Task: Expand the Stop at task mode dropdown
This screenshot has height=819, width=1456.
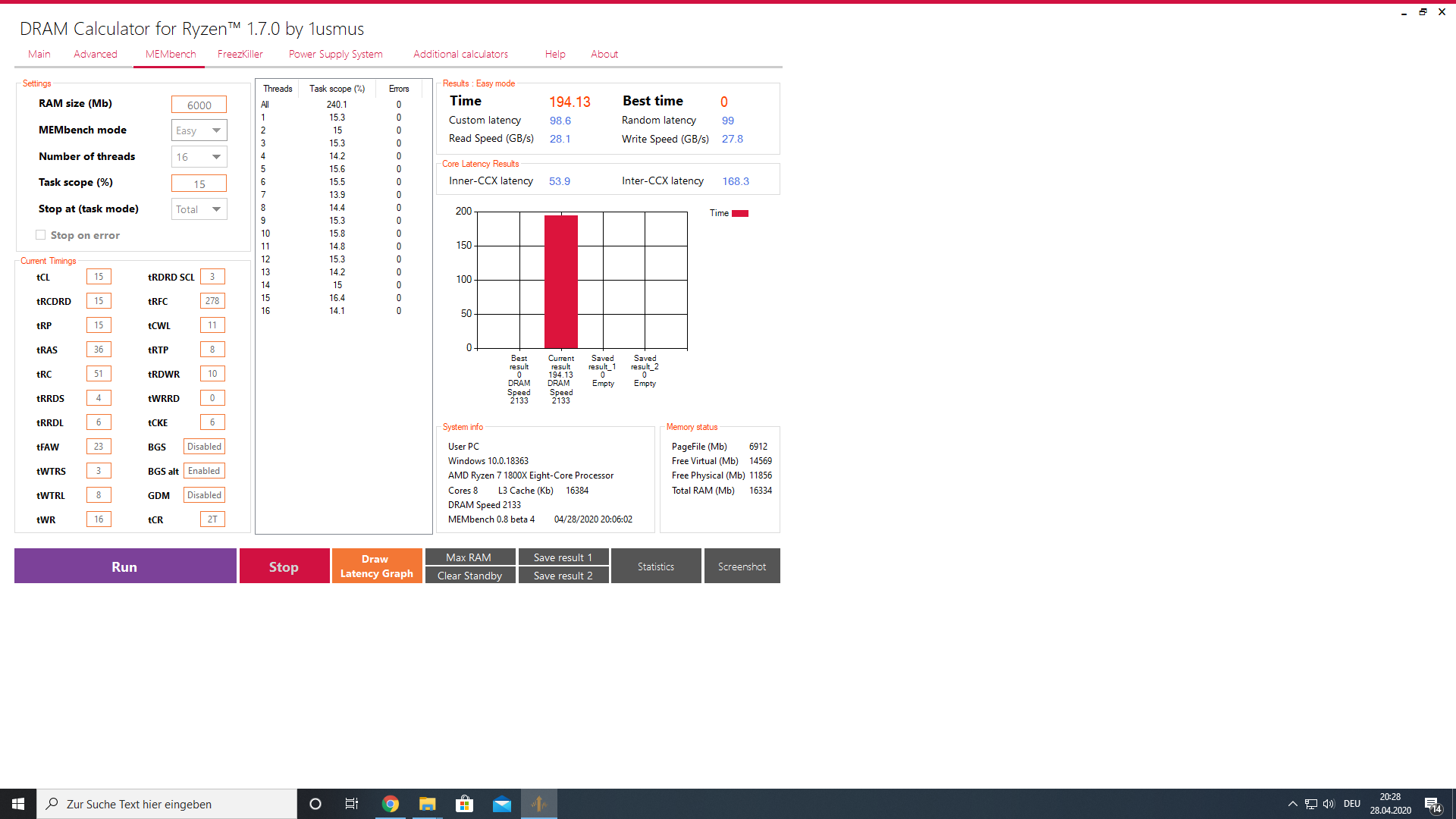Action: [x=199, y=209]
